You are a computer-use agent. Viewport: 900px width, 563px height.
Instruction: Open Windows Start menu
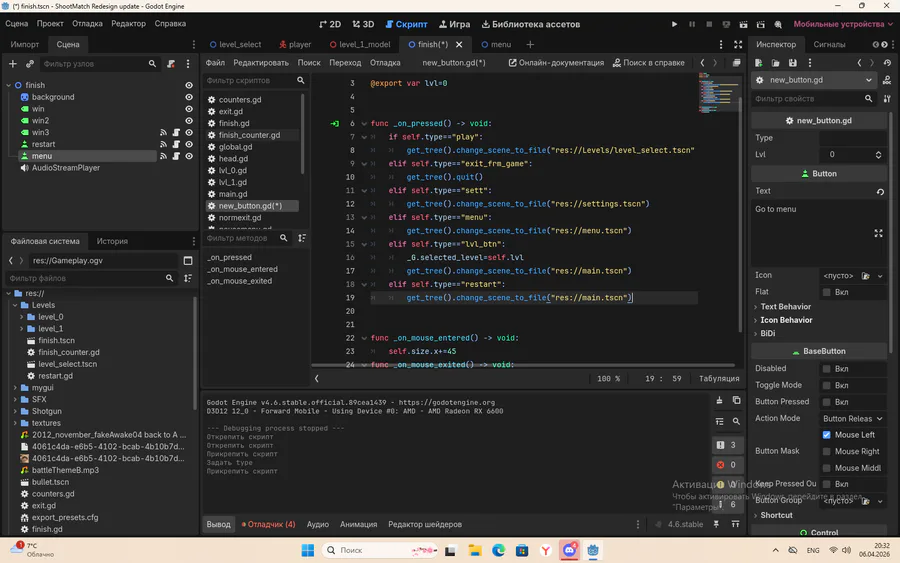point(308,550)
